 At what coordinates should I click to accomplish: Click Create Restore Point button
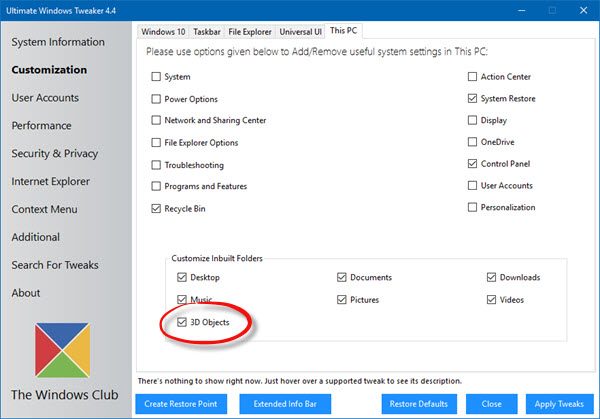181,404
